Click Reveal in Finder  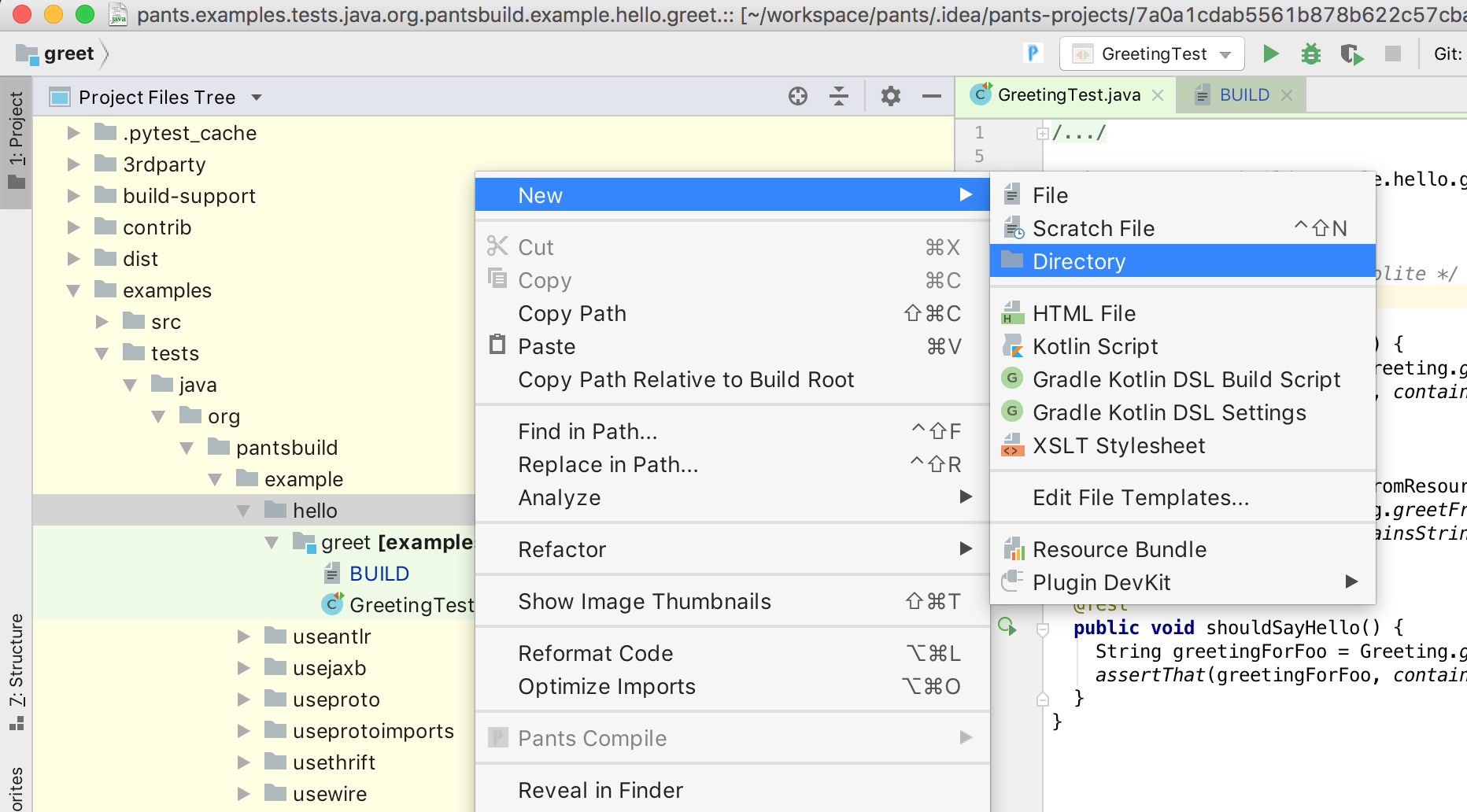click(x=600, y=790)
